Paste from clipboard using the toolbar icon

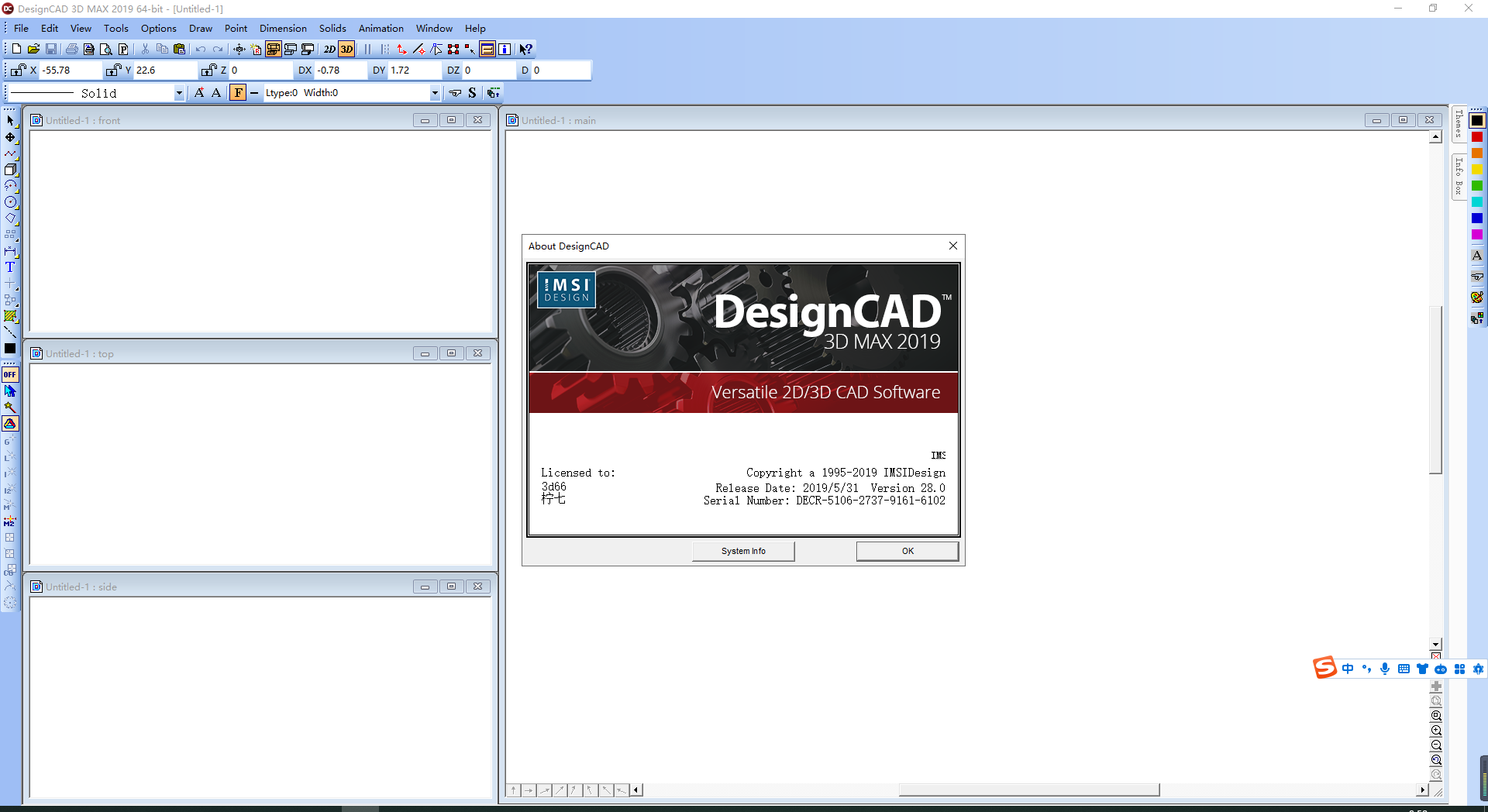(x=179, y=48)
